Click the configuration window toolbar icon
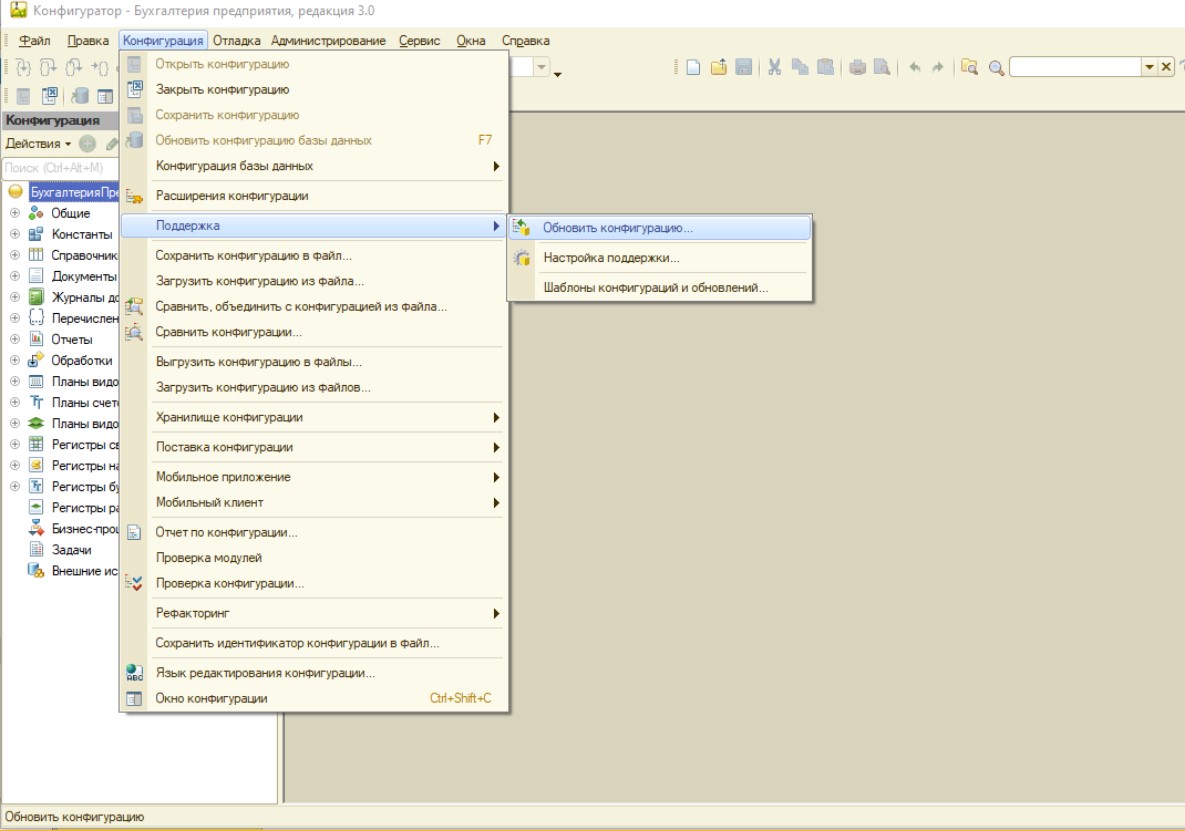Viewport: 1185px width, 831px height. tap(105, 96)
